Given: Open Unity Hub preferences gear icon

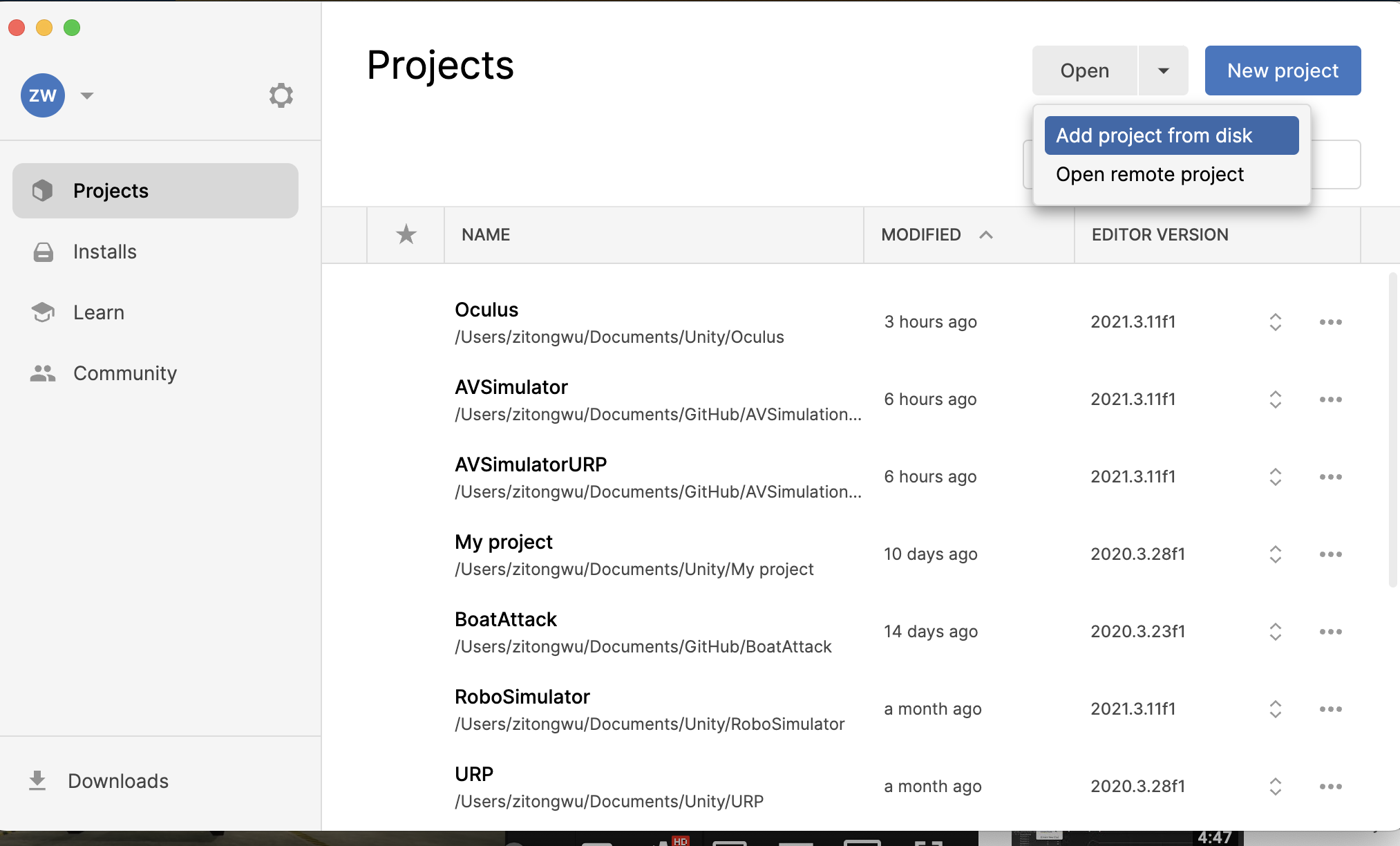Looking at the screenshot, I should coord(281,95).
